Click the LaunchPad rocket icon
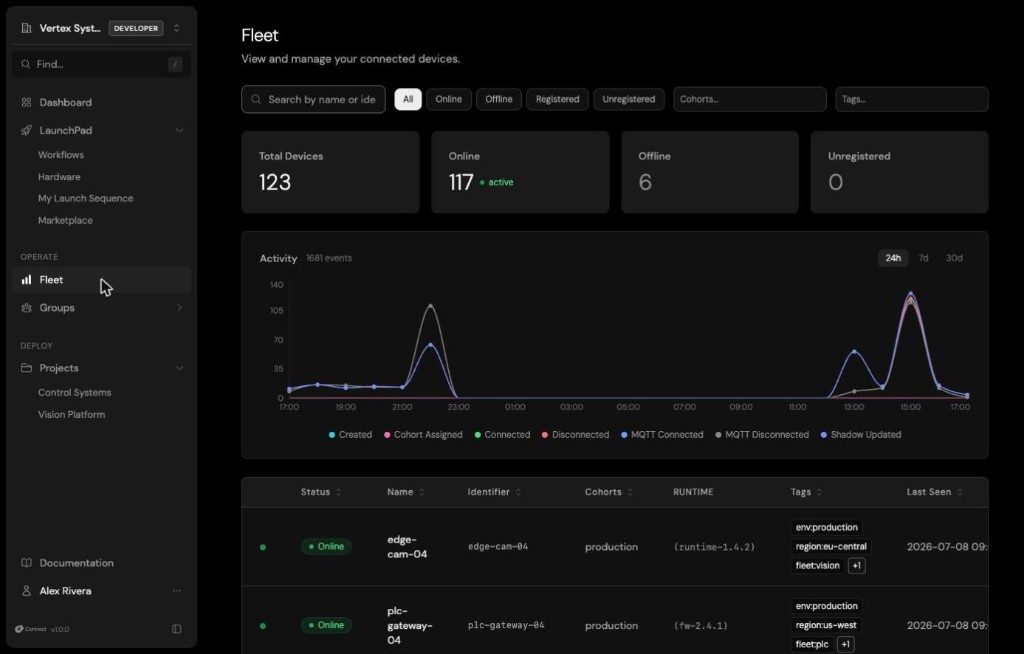This screenshot has height=654, width=1024. point(26,131)
